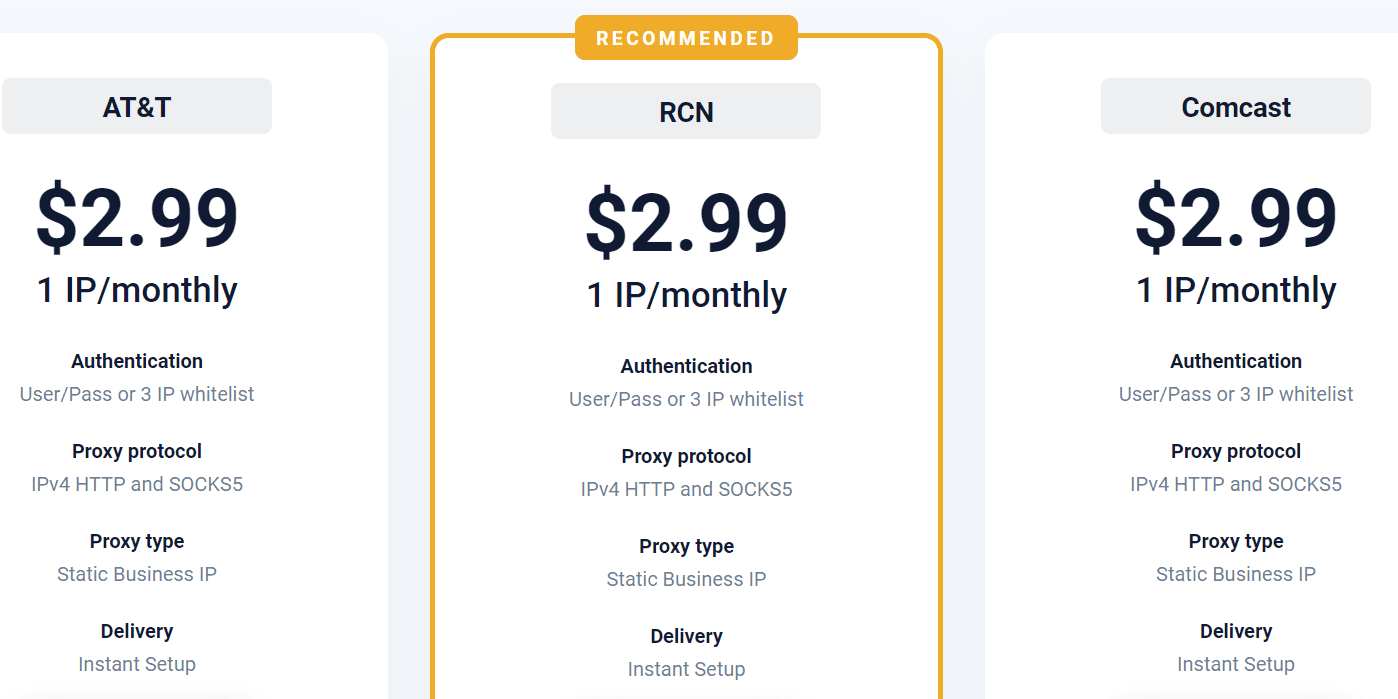
Task: Click AT&T's "IPv4 HTTP and SOCKS5" text
Action: tap(137, 484)
